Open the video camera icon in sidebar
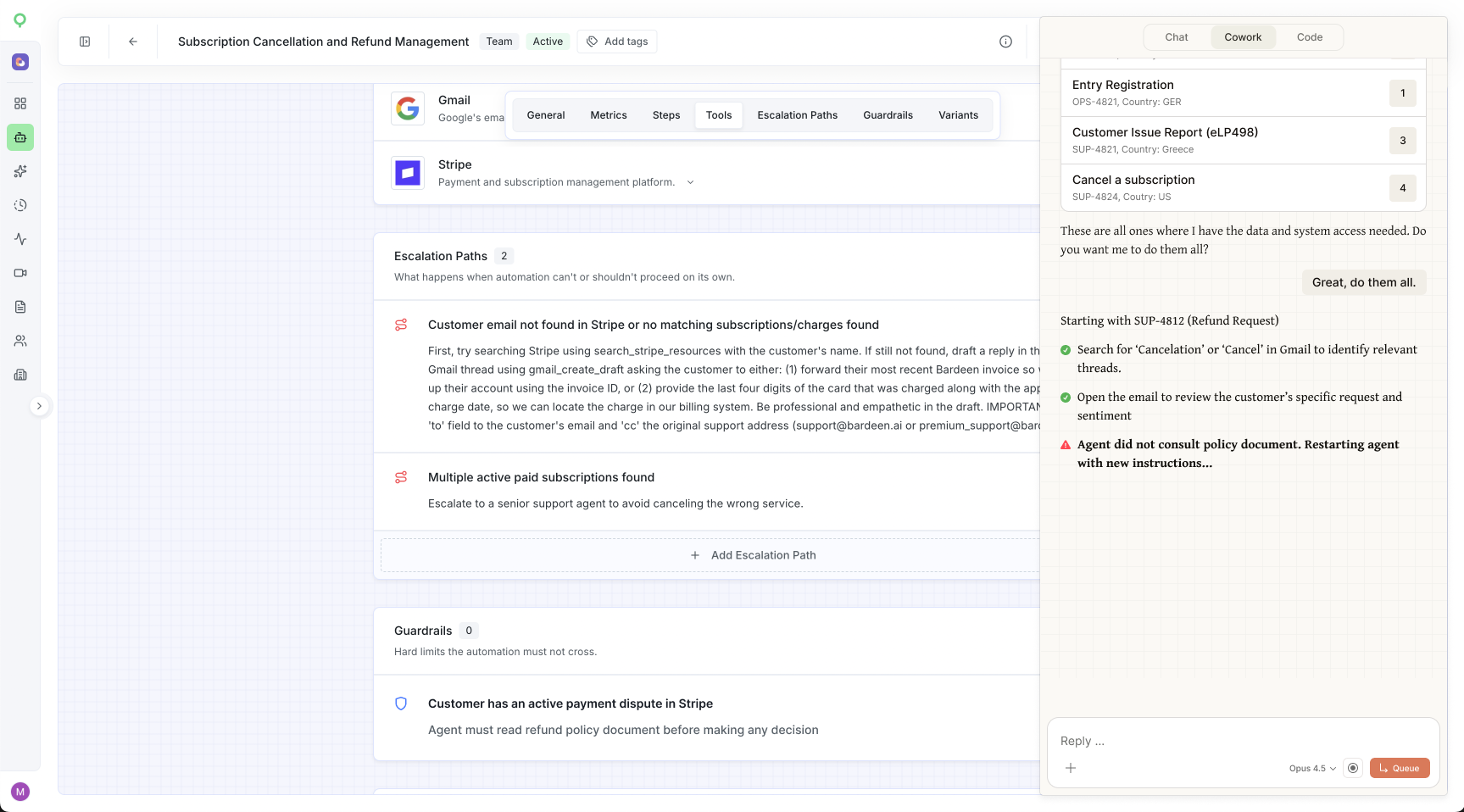The image size is (1464, 812). coord(20,273)
